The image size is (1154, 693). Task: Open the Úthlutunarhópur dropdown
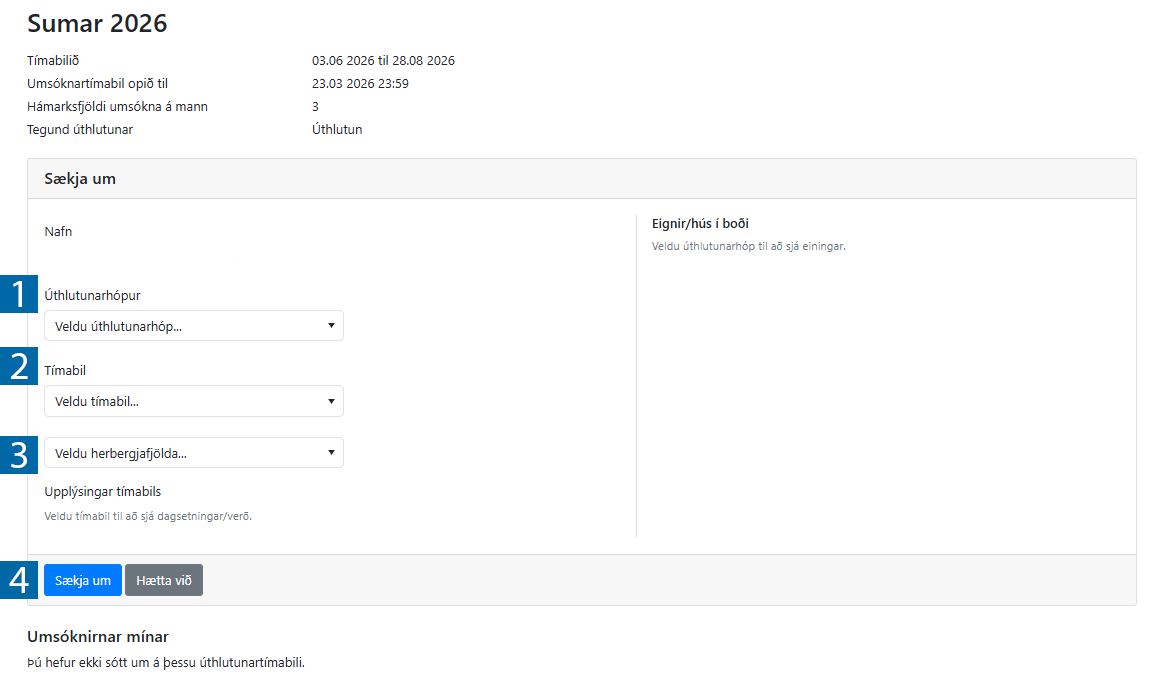pos(193,326)
